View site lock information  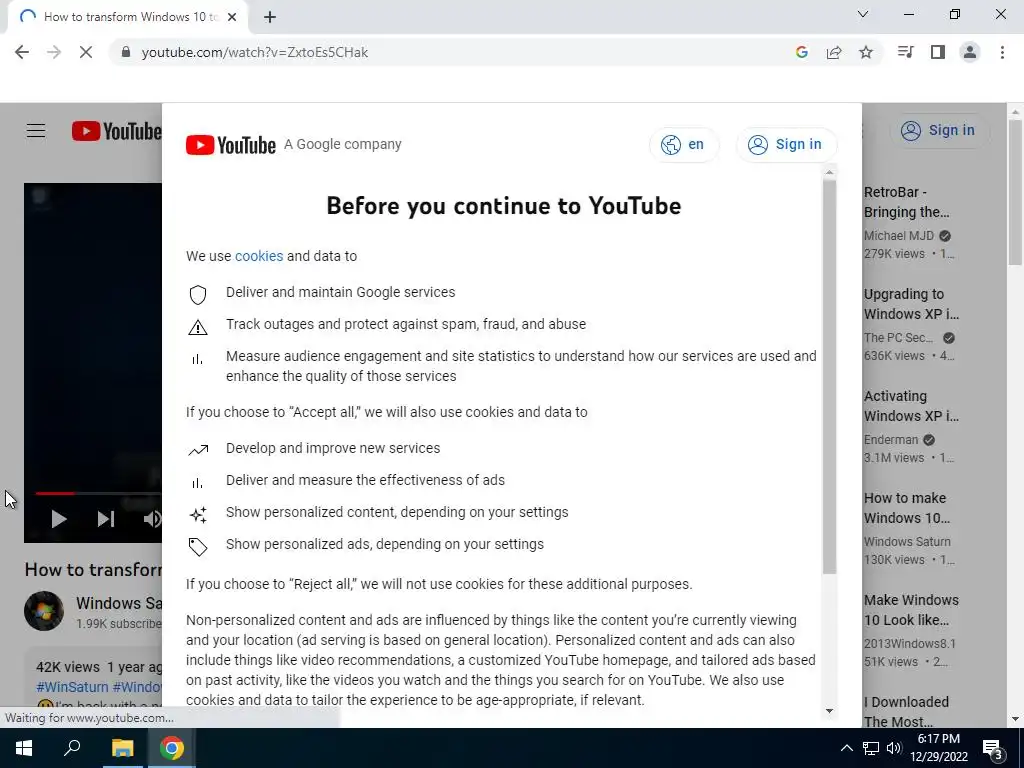[126, 52]
